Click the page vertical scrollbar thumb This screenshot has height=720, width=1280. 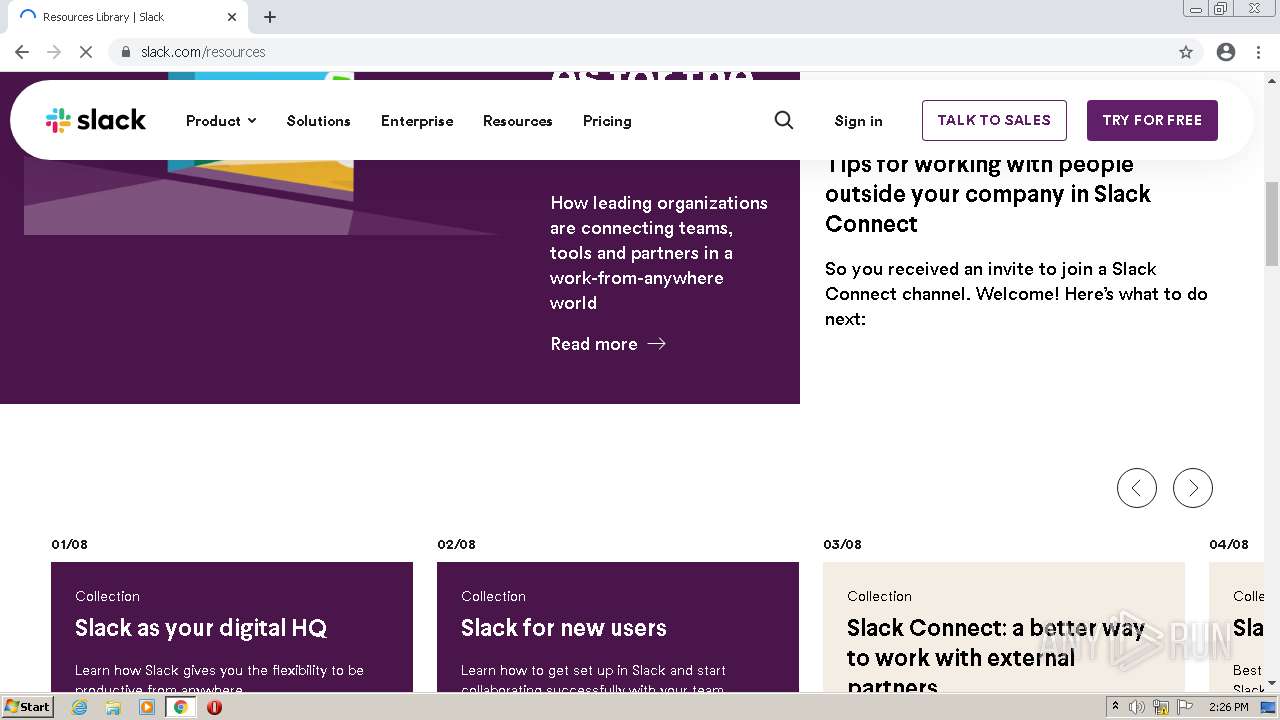pyautogui.click(x=1272, y=223)
